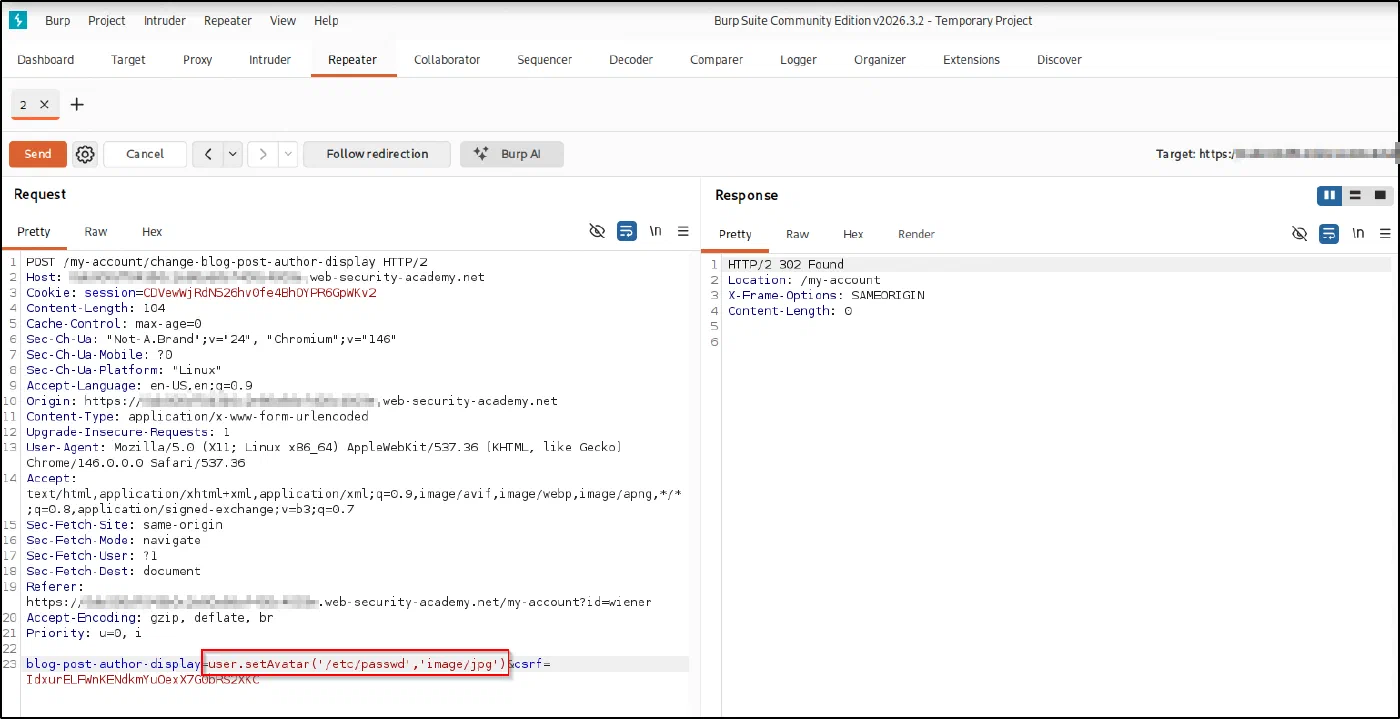1400x719 pixels.
Task: Switch to the Decoder tab
Action: (x=631, y=60)
